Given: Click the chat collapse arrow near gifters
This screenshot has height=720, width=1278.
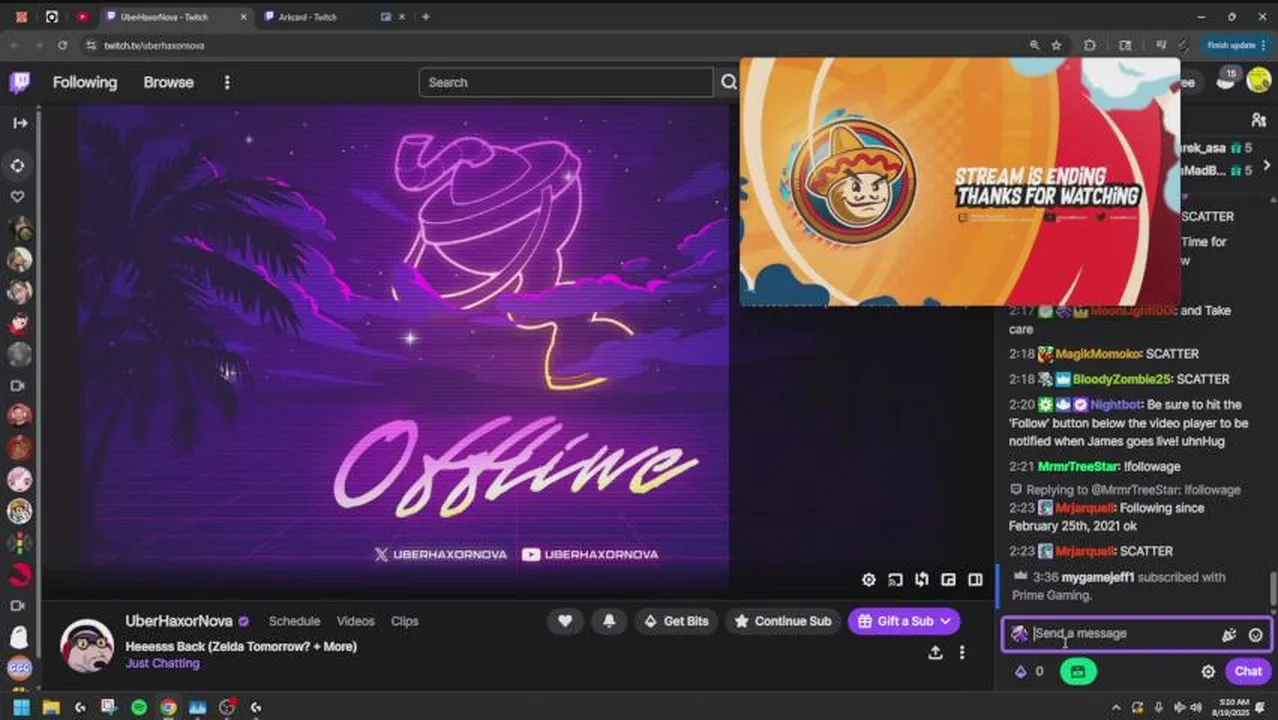Looking at the screenshot, I should [1266, 165].
